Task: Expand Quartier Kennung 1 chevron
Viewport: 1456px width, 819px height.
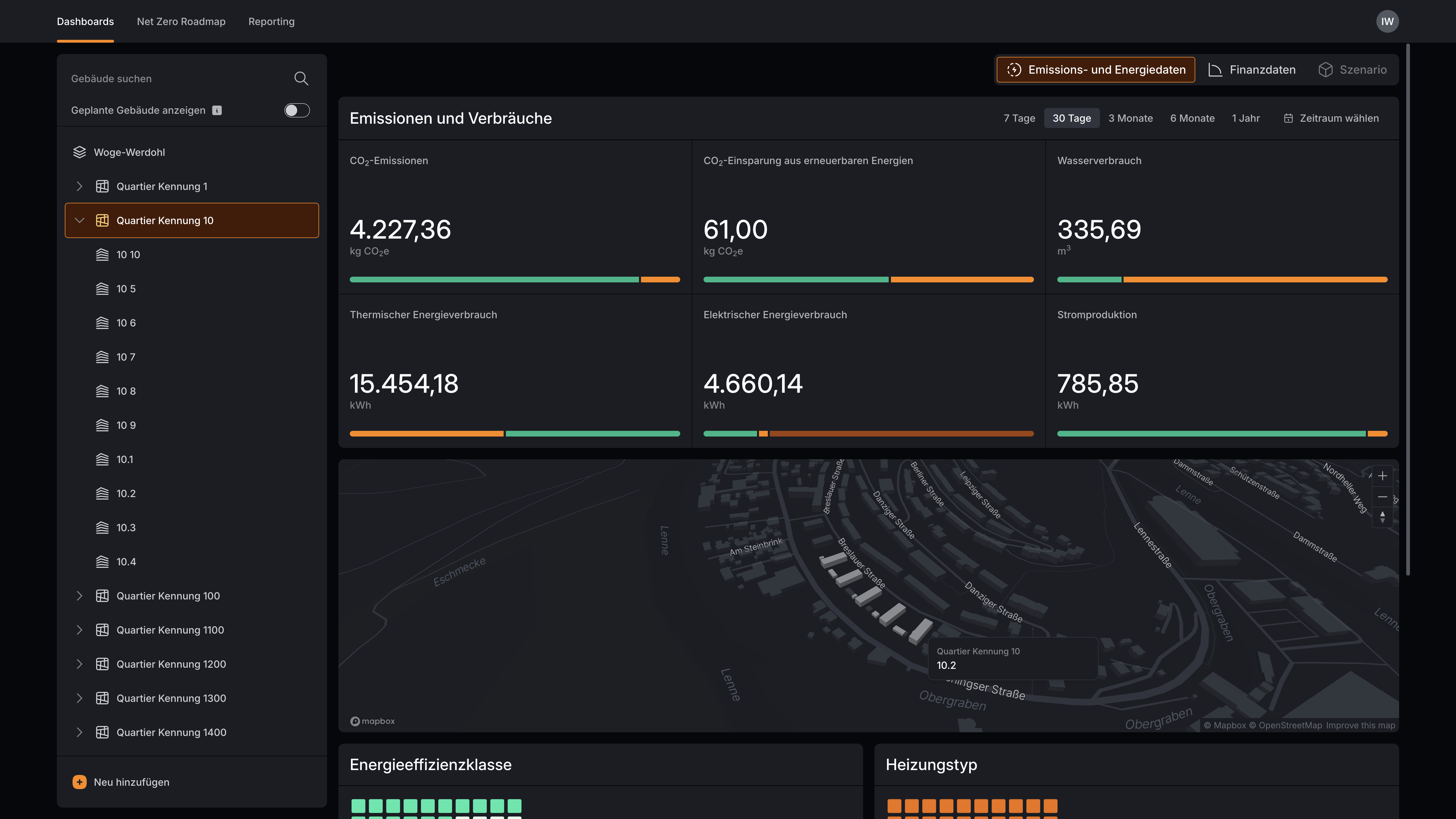Action: (80, 187)
